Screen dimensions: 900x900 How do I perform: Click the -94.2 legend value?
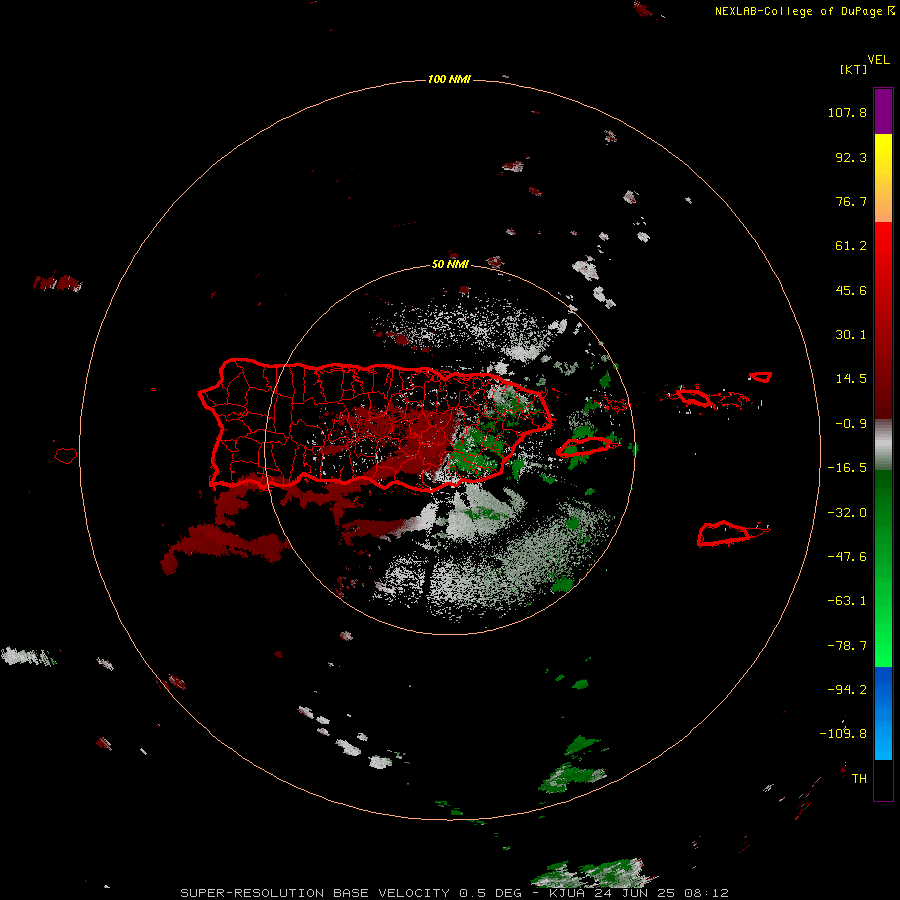(x=847, y=689)
